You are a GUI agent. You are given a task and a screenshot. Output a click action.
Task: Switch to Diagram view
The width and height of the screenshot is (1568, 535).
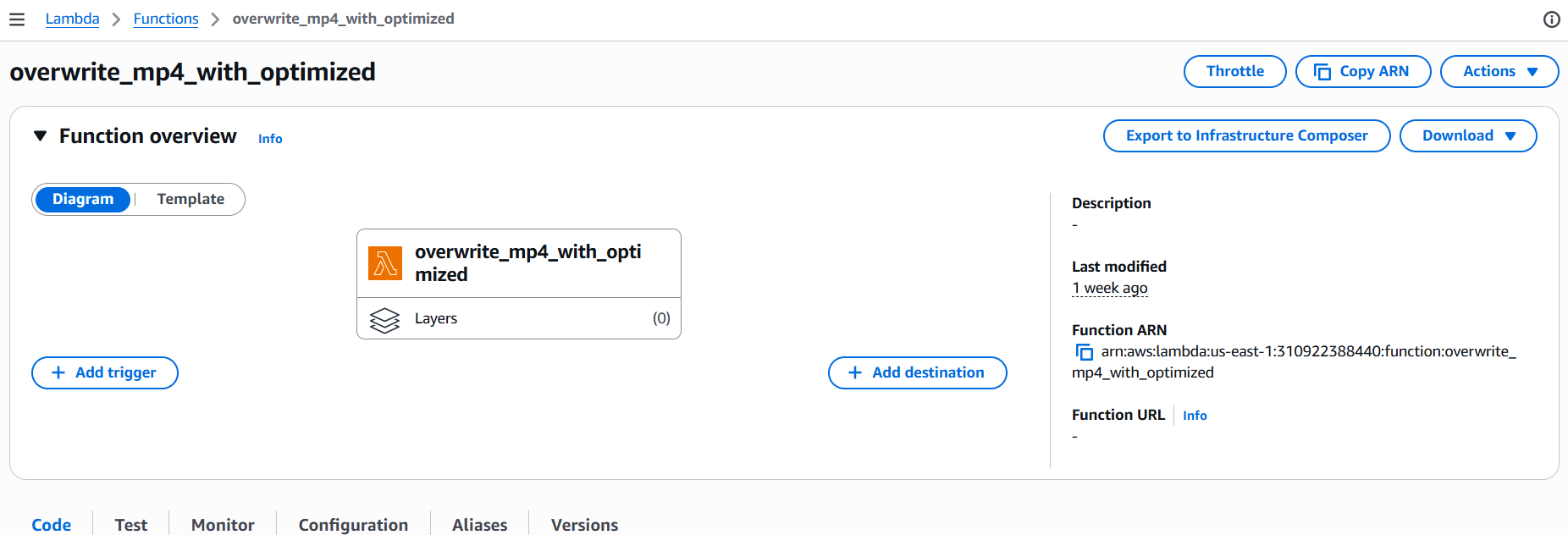[83, 199]
